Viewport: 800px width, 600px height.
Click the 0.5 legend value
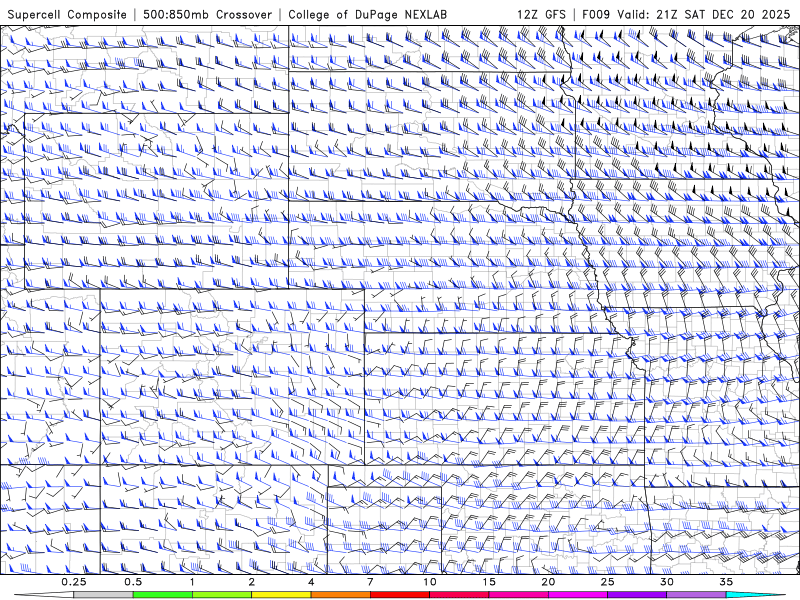tap(133, 582)
